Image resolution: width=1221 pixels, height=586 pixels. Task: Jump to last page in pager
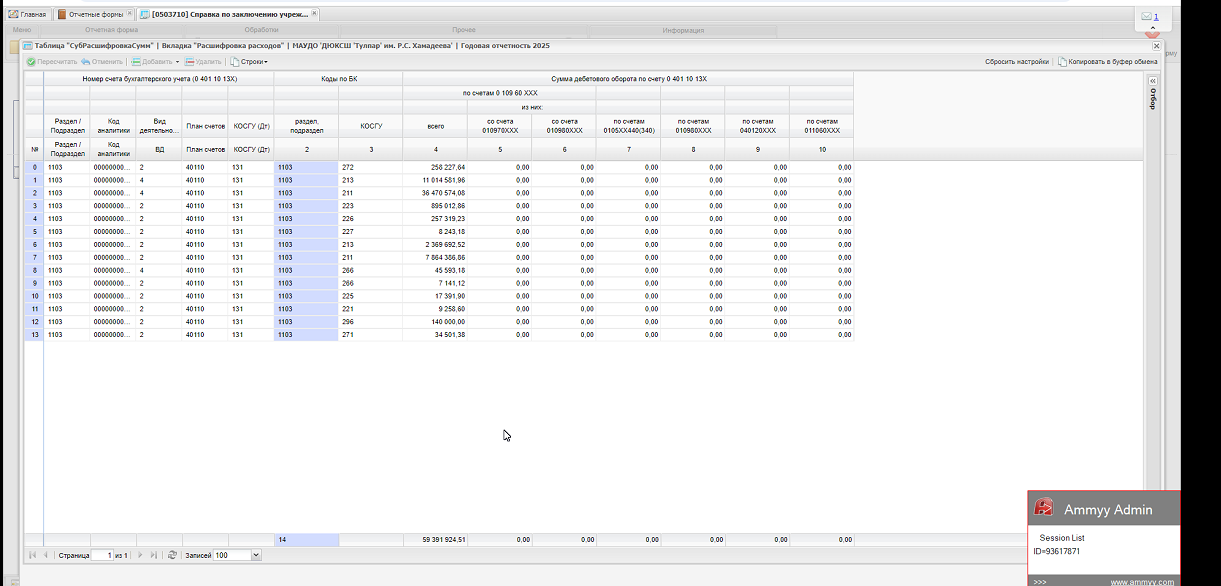[x=153, y=555]
